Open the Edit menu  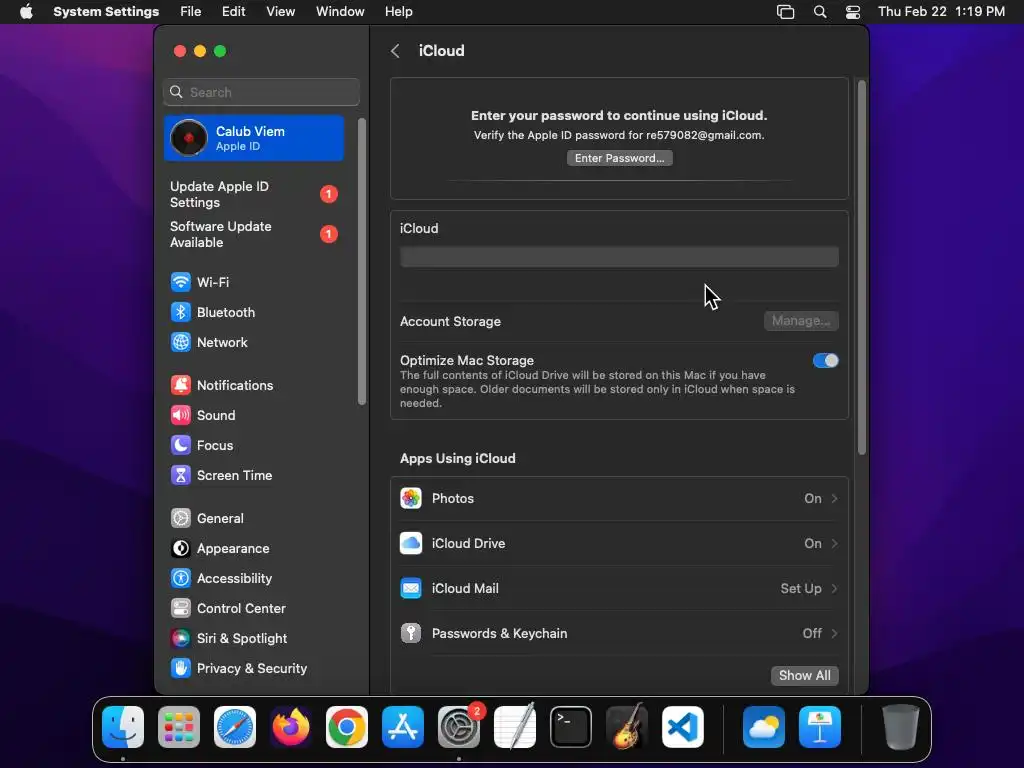233,12
